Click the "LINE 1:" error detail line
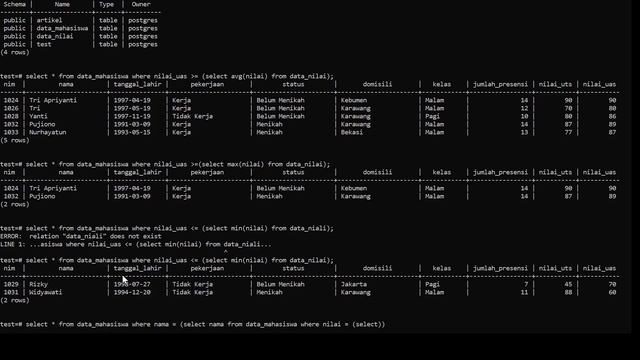Screen dimensions: 640x360 136,244
